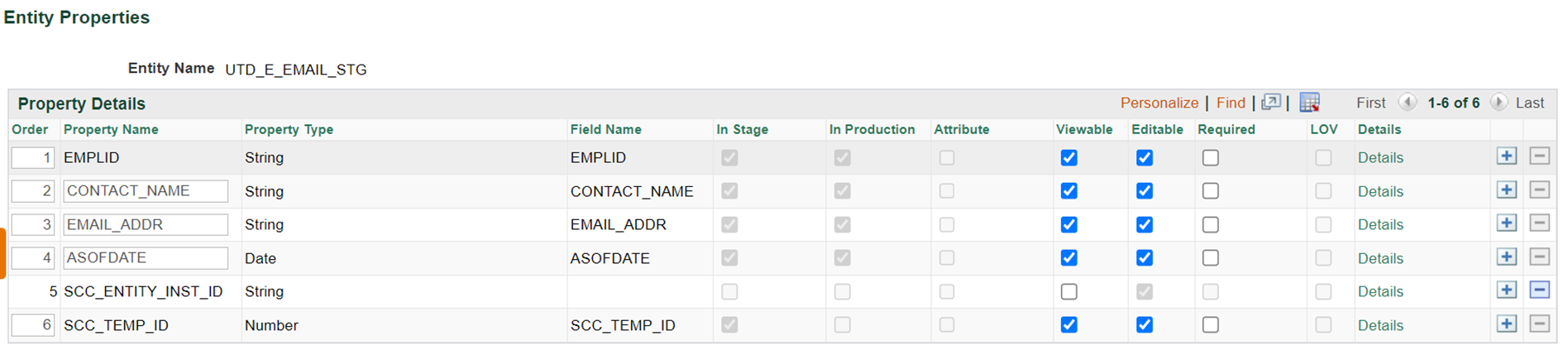
Task: Click the plus icon for SCC_TEMP_ID row
Action: tap(1506, 324)
